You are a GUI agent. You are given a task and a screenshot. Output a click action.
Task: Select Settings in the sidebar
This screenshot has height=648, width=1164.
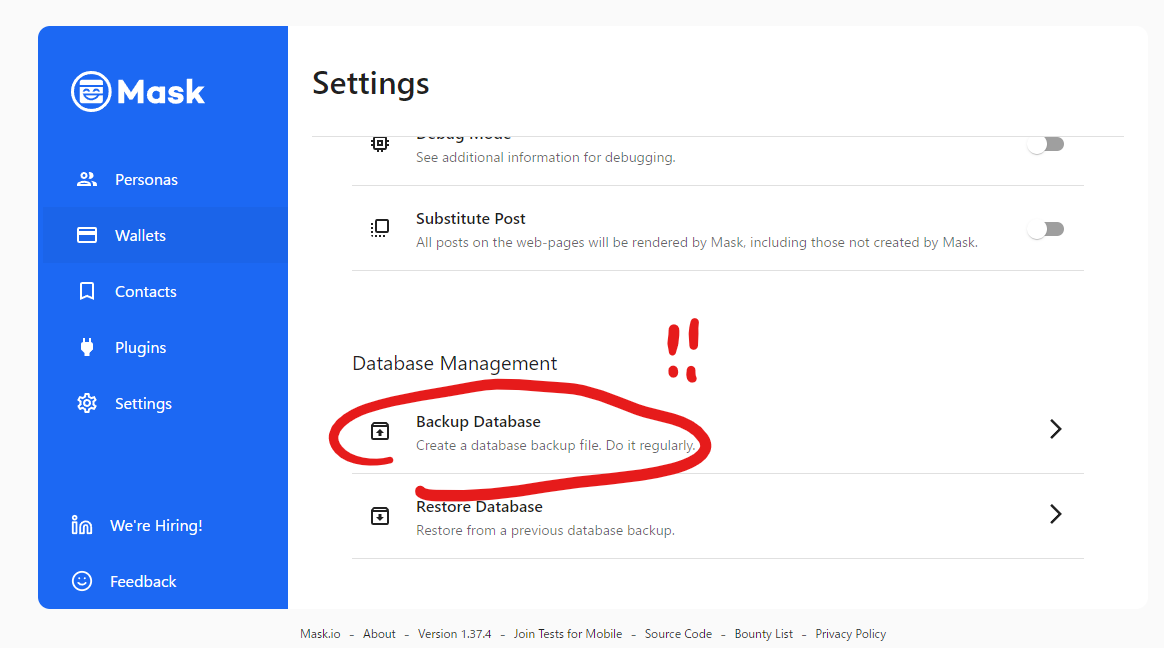point(163,403)
